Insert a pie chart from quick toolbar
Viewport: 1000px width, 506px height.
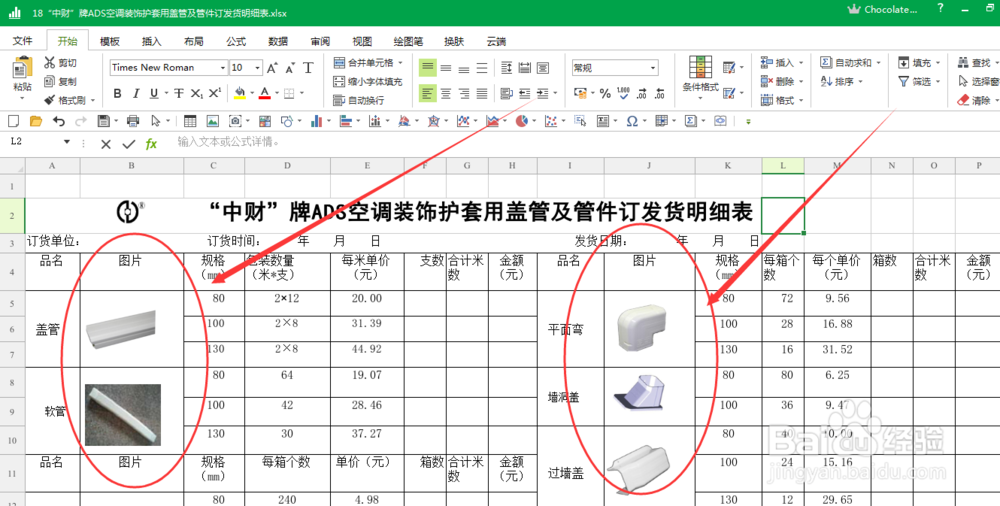(522, 121)
